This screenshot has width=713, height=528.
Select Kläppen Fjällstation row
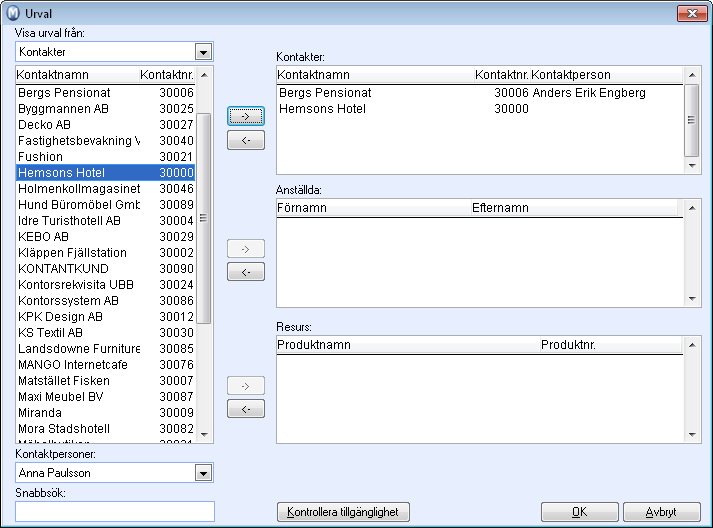[105, 253]
